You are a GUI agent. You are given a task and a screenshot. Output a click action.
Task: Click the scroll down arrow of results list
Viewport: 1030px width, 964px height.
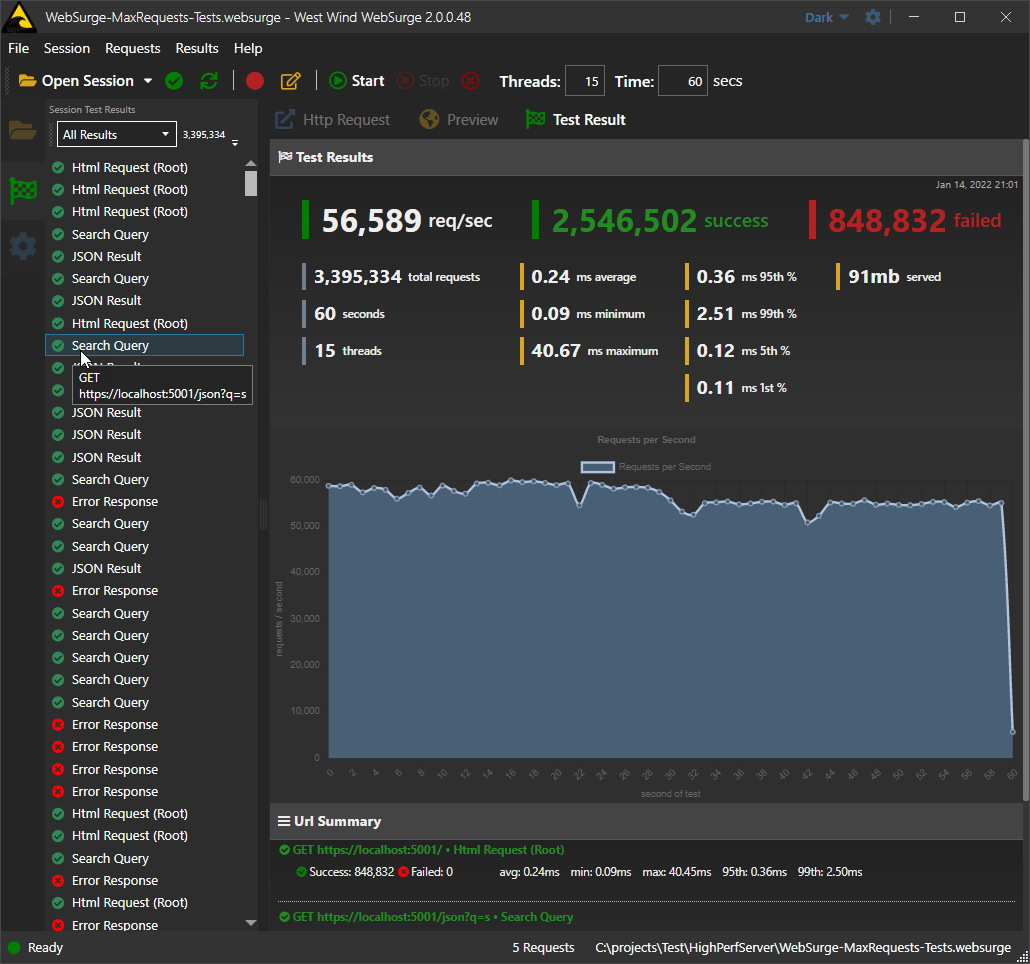click(251, 923)
